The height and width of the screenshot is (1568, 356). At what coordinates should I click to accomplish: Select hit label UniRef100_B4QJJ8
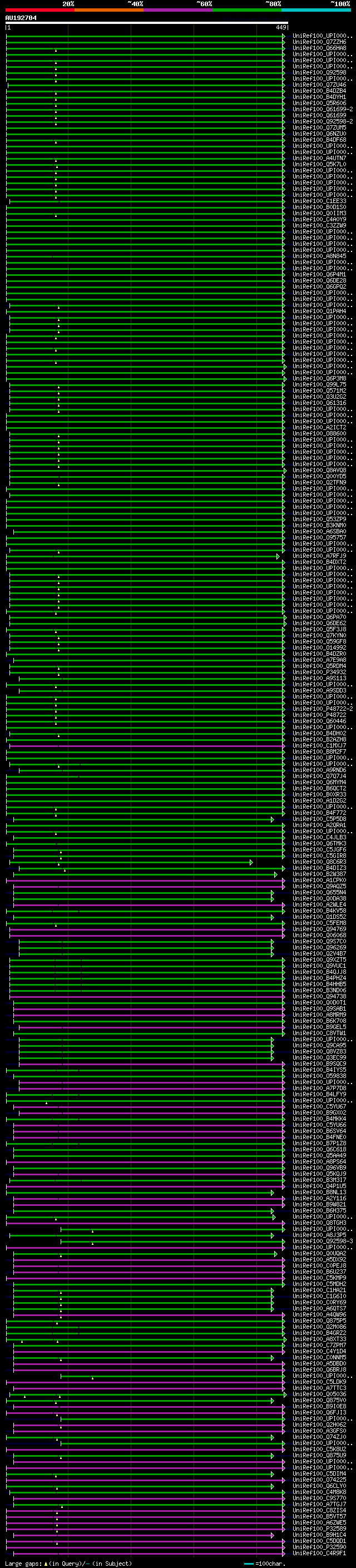(x=319, y=972)
